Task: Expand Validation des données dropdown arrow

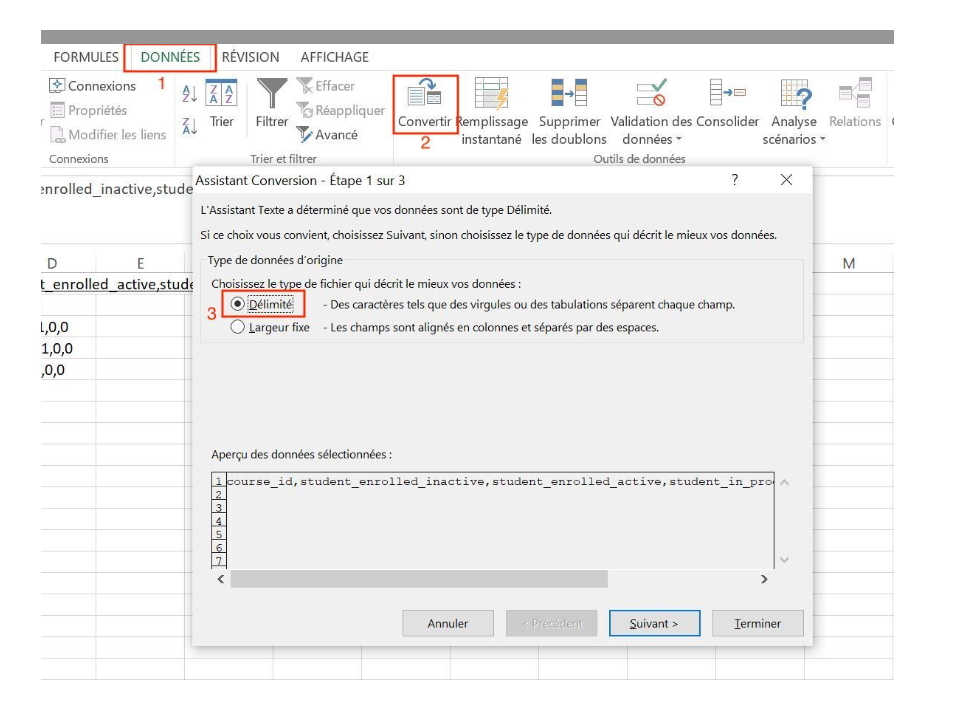Action: click(x=679, y=140)
